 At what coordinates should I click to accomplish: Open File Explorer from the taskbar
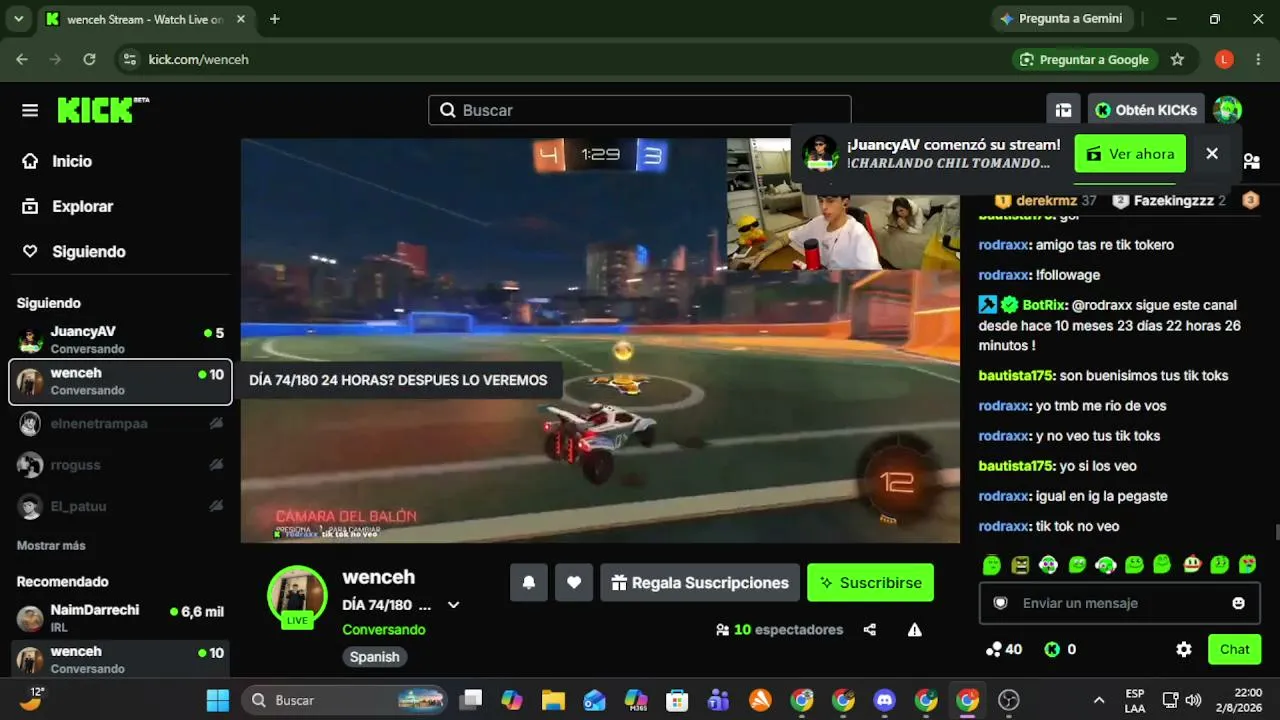click(553, 700)
